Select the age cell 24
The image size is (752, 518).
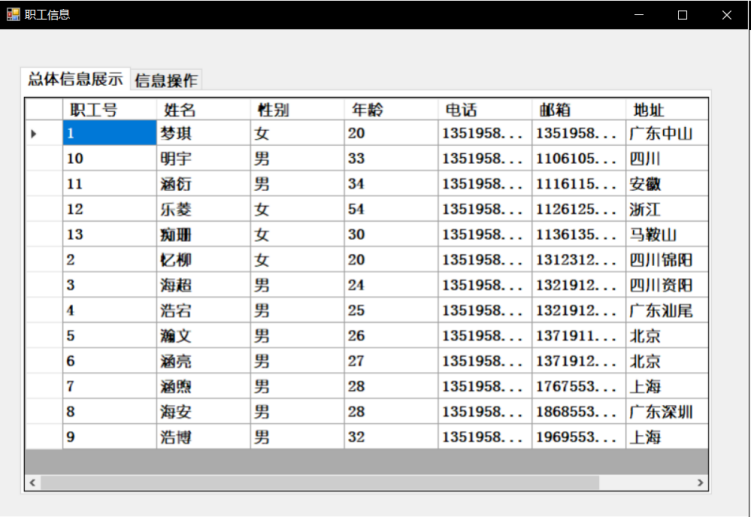(391, 285)
